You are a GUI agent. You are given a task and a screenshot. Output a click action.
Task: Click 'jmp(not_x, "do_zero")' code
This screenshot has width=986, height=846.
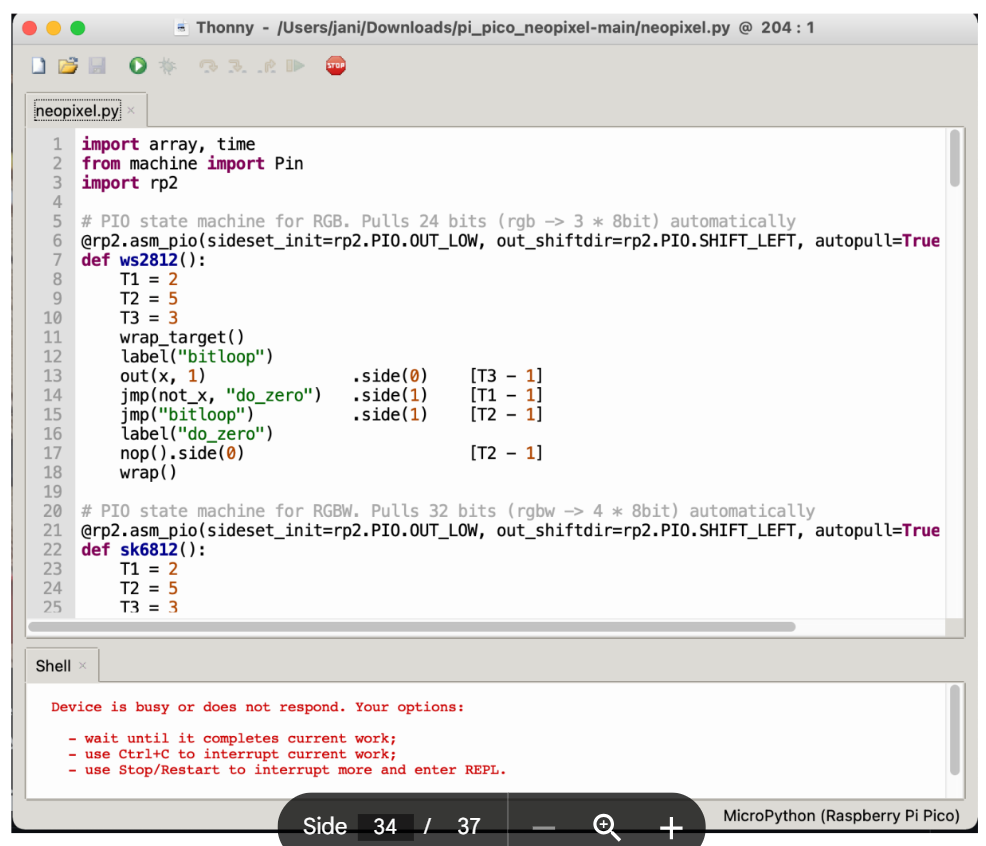click(221, 395)
